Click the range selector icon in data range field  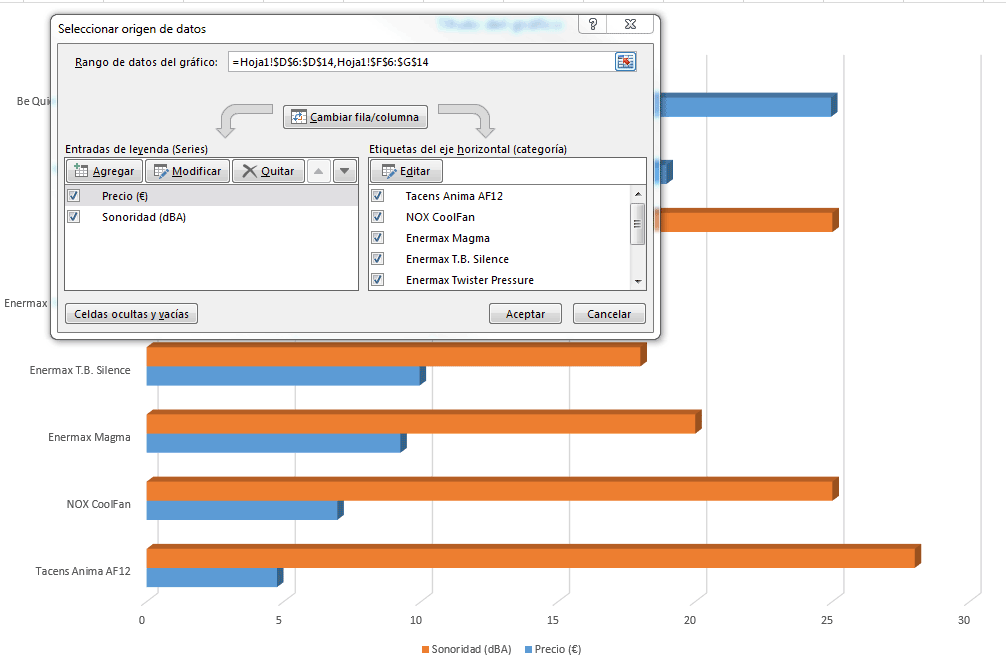(625, 62)
